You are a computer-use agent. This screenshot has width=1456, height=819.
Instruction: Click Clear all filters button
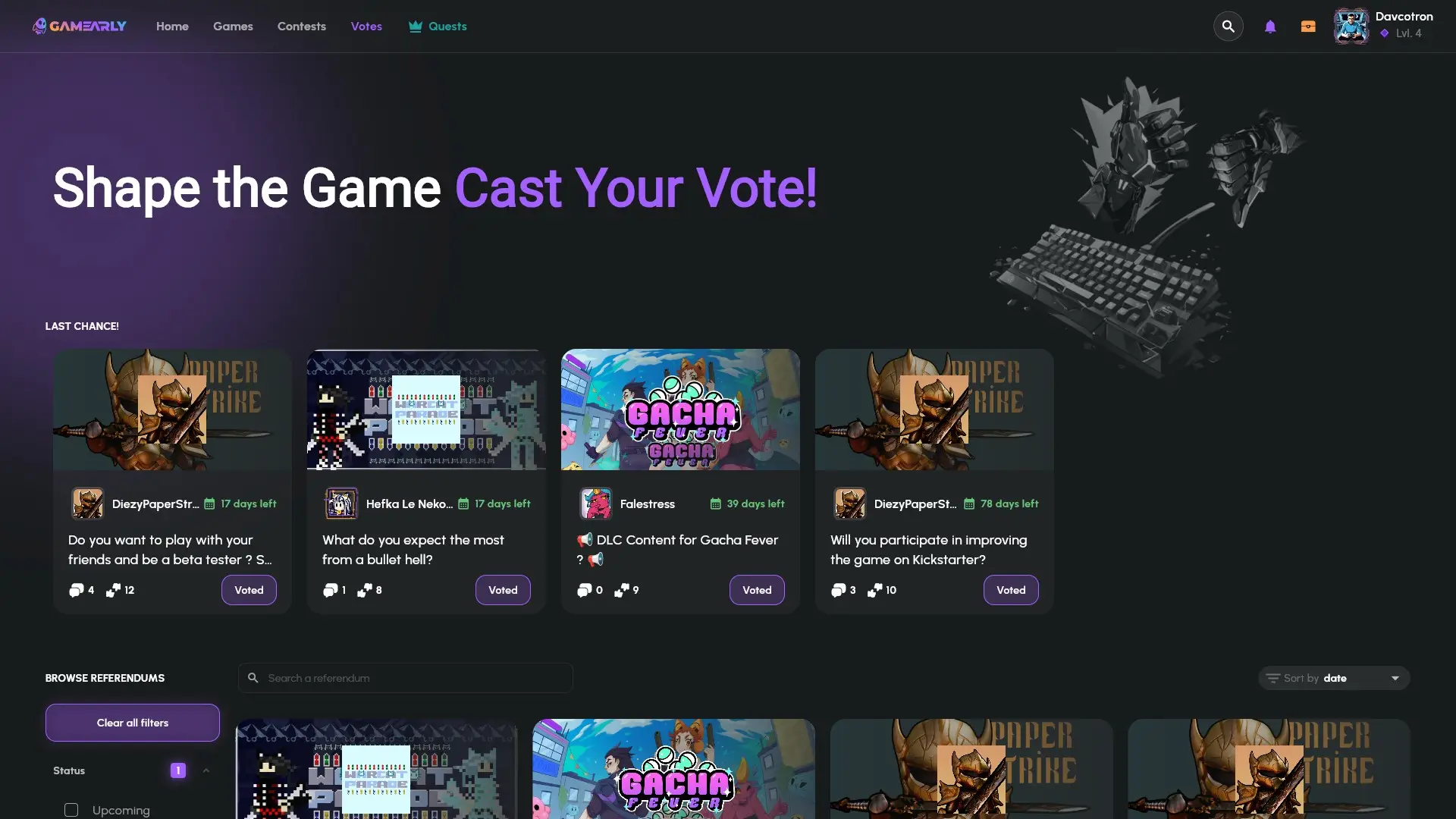click(x=133, y=723)
